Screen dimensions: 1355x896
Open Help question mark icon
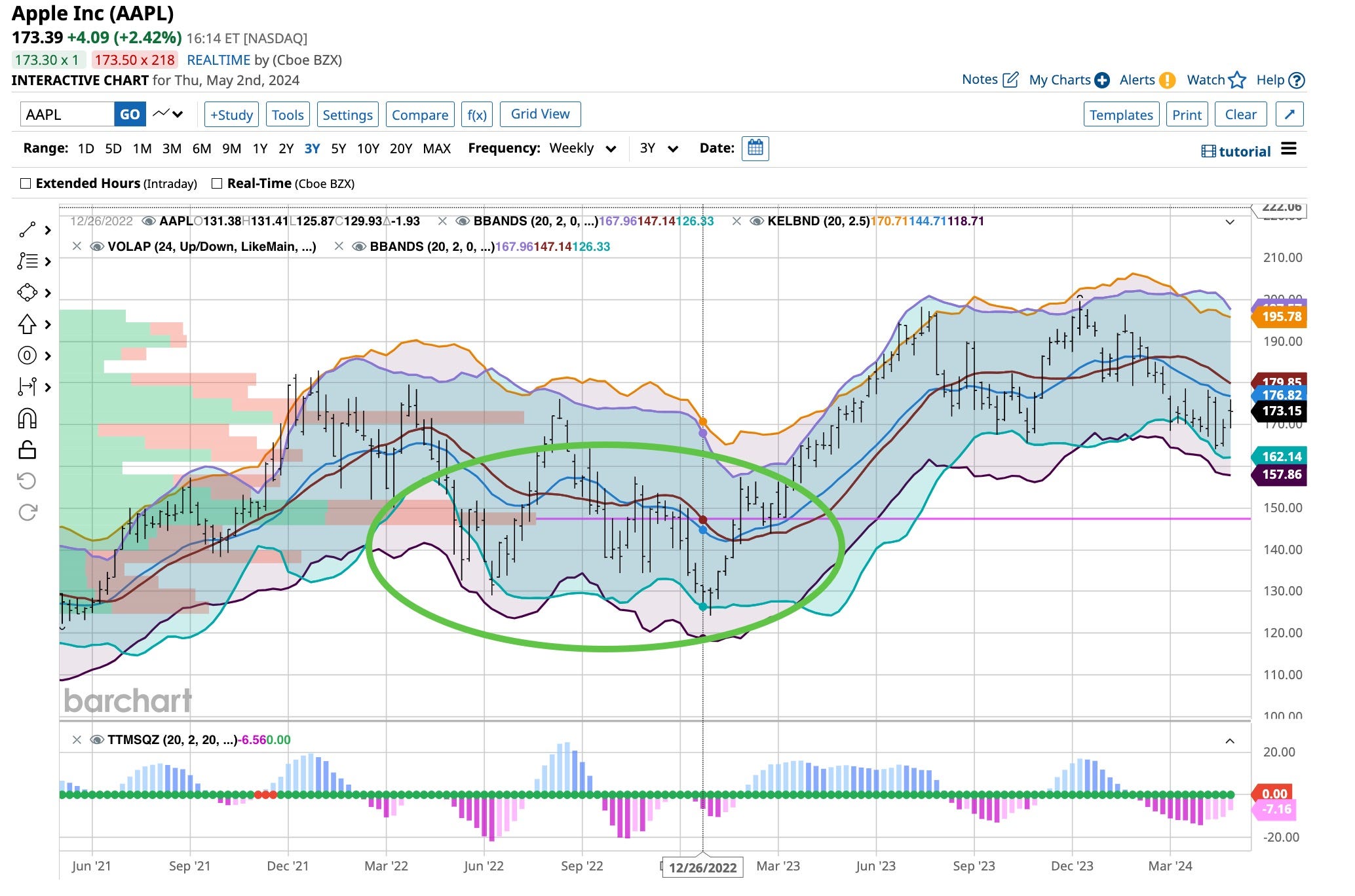tap(1297, 80)
